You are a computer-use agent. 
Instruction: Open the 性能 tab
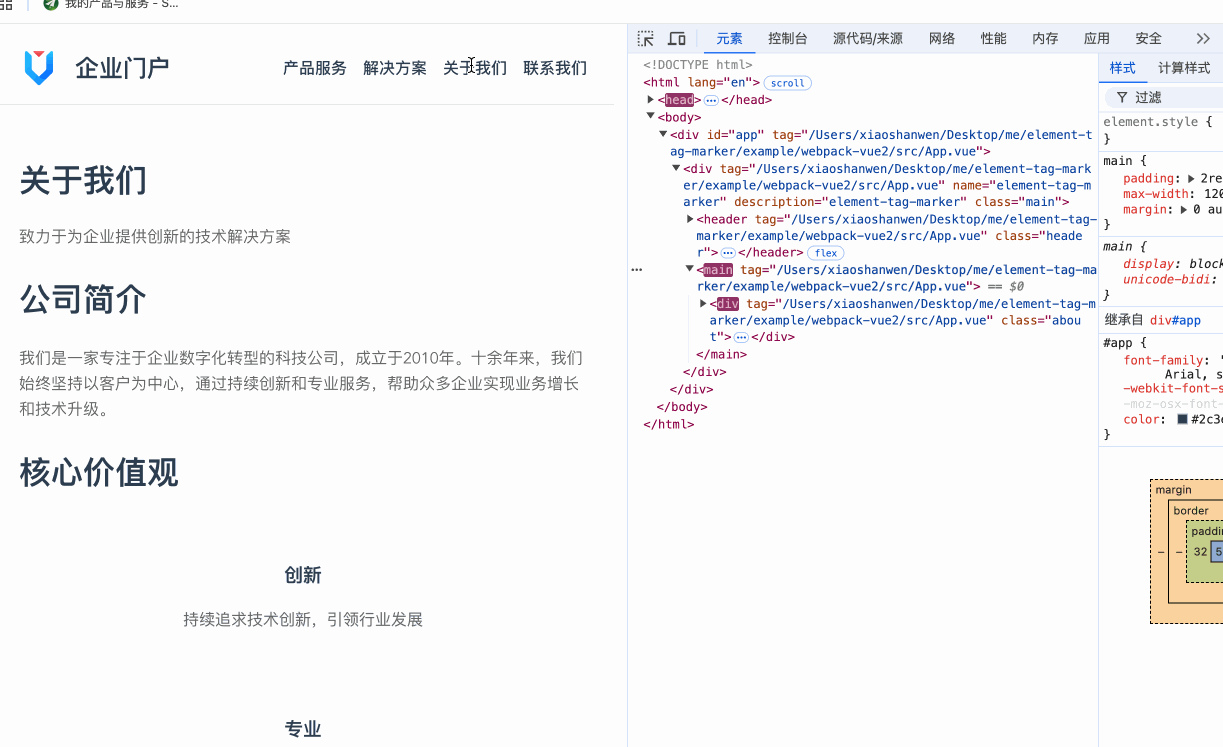[x=994, y=38]
